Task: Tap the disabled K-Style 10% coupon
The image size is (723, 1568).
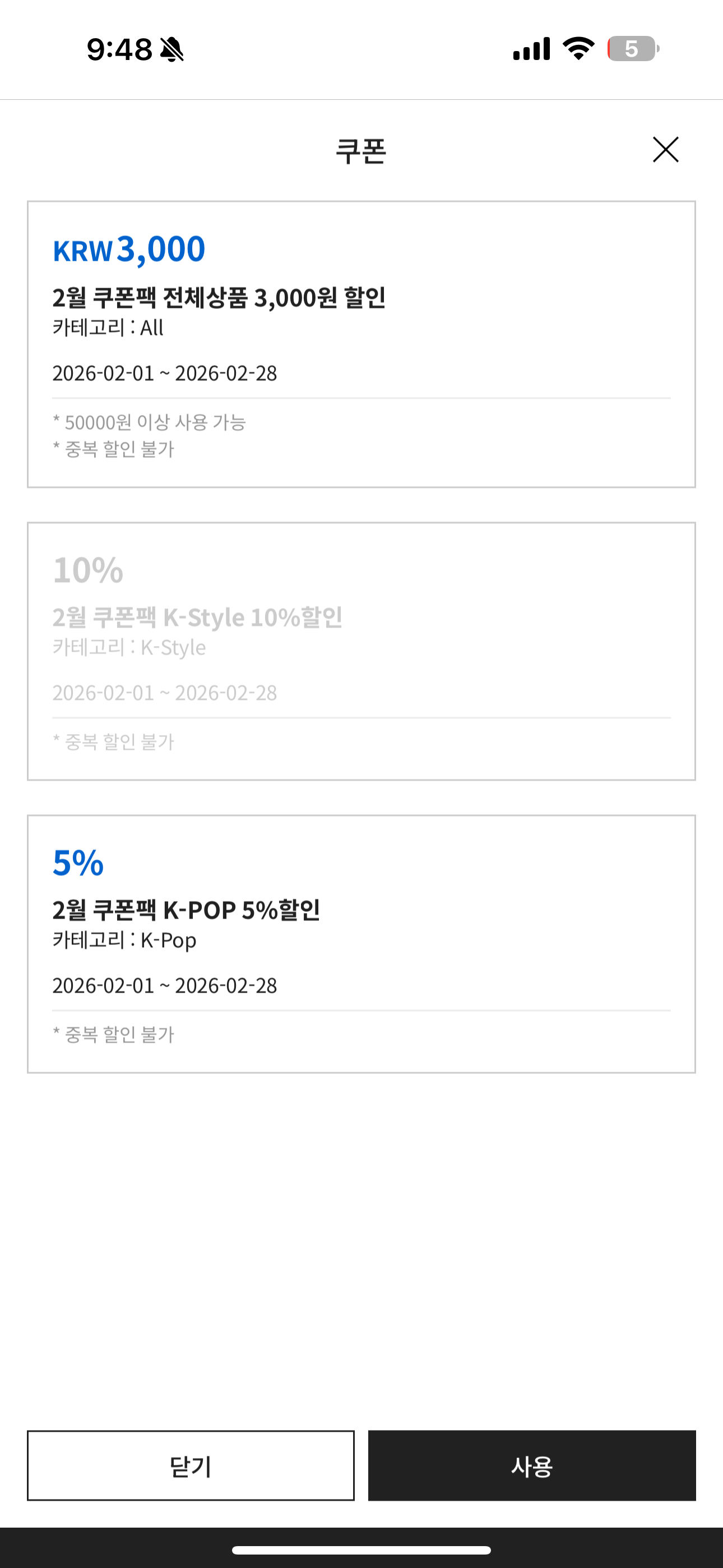Action: [361, 651]
